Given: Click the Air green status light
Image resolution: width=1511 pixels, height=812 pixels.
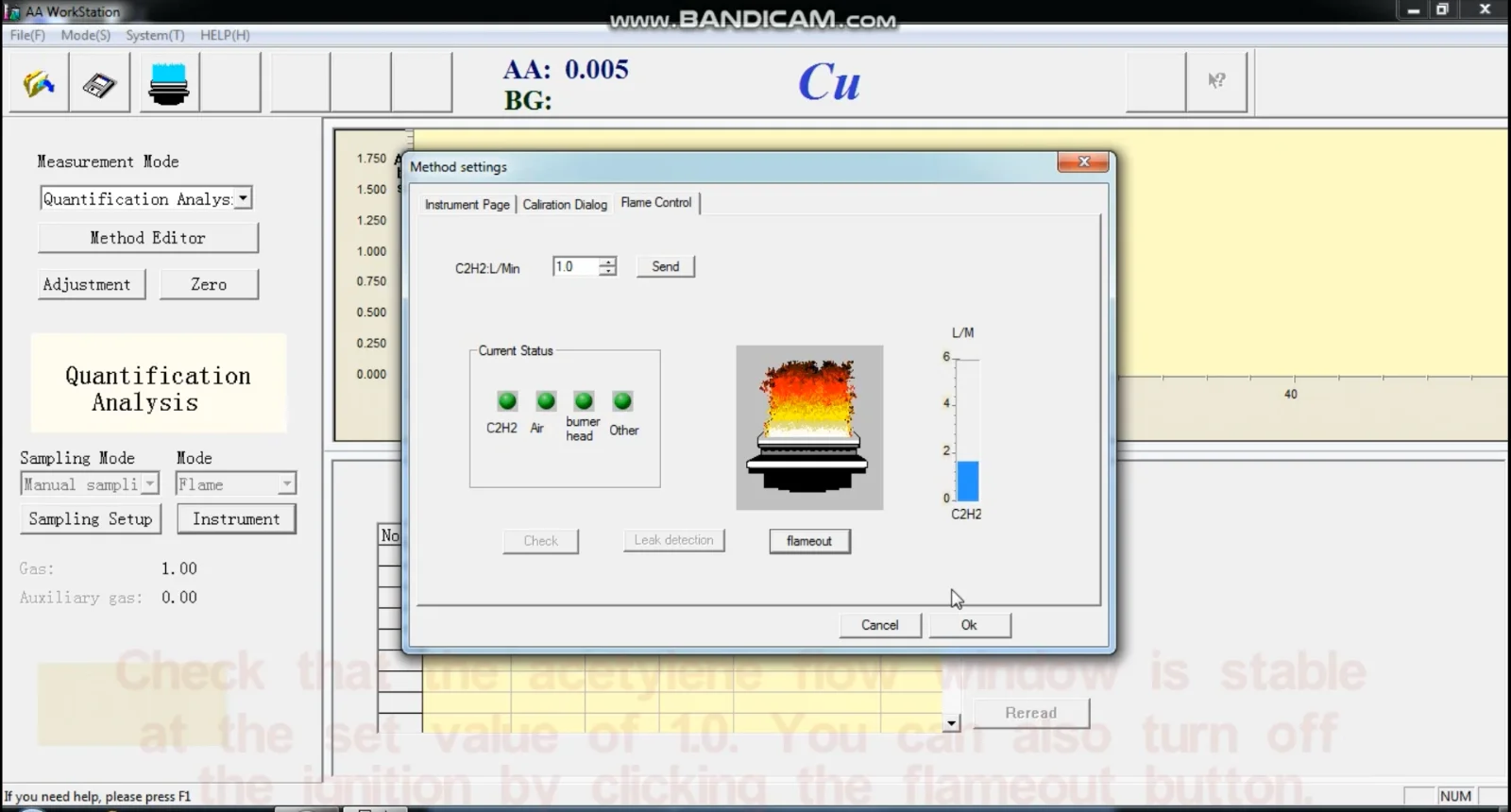Looking at the screenshot, I should click(546, 401).
